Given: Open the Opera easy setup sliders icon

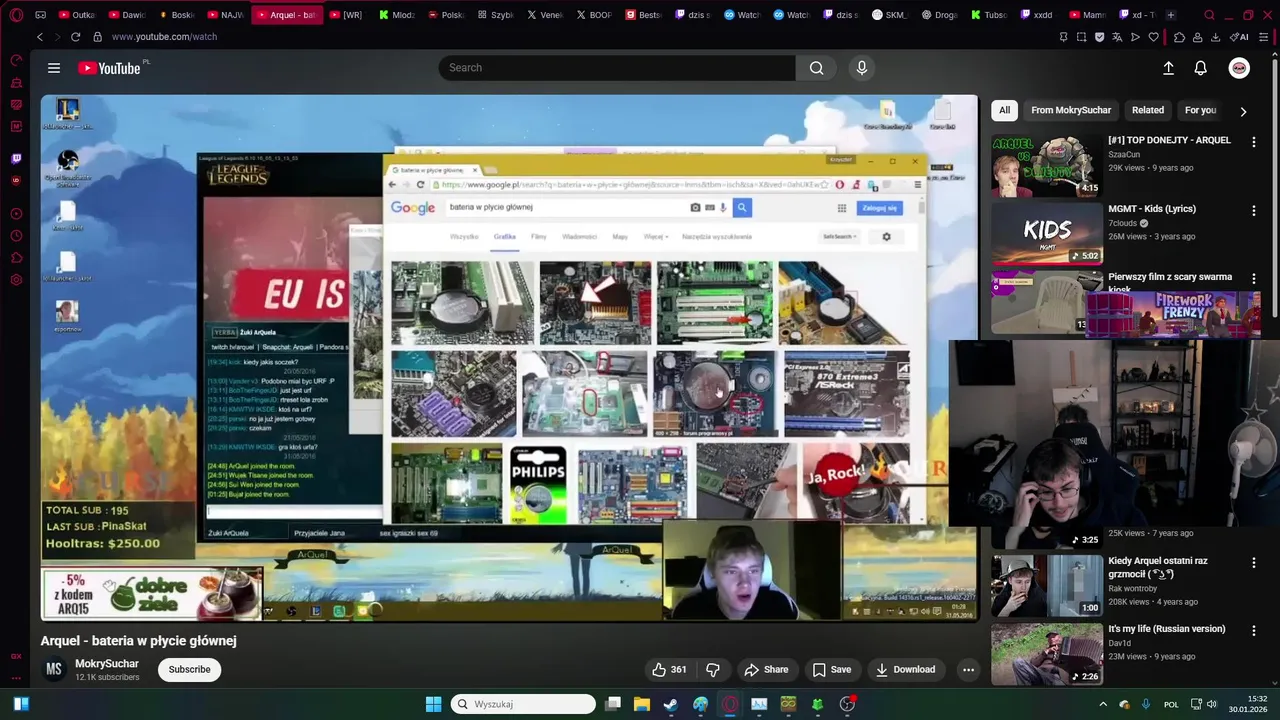Looking at the screenshot, I should 1262,37.
